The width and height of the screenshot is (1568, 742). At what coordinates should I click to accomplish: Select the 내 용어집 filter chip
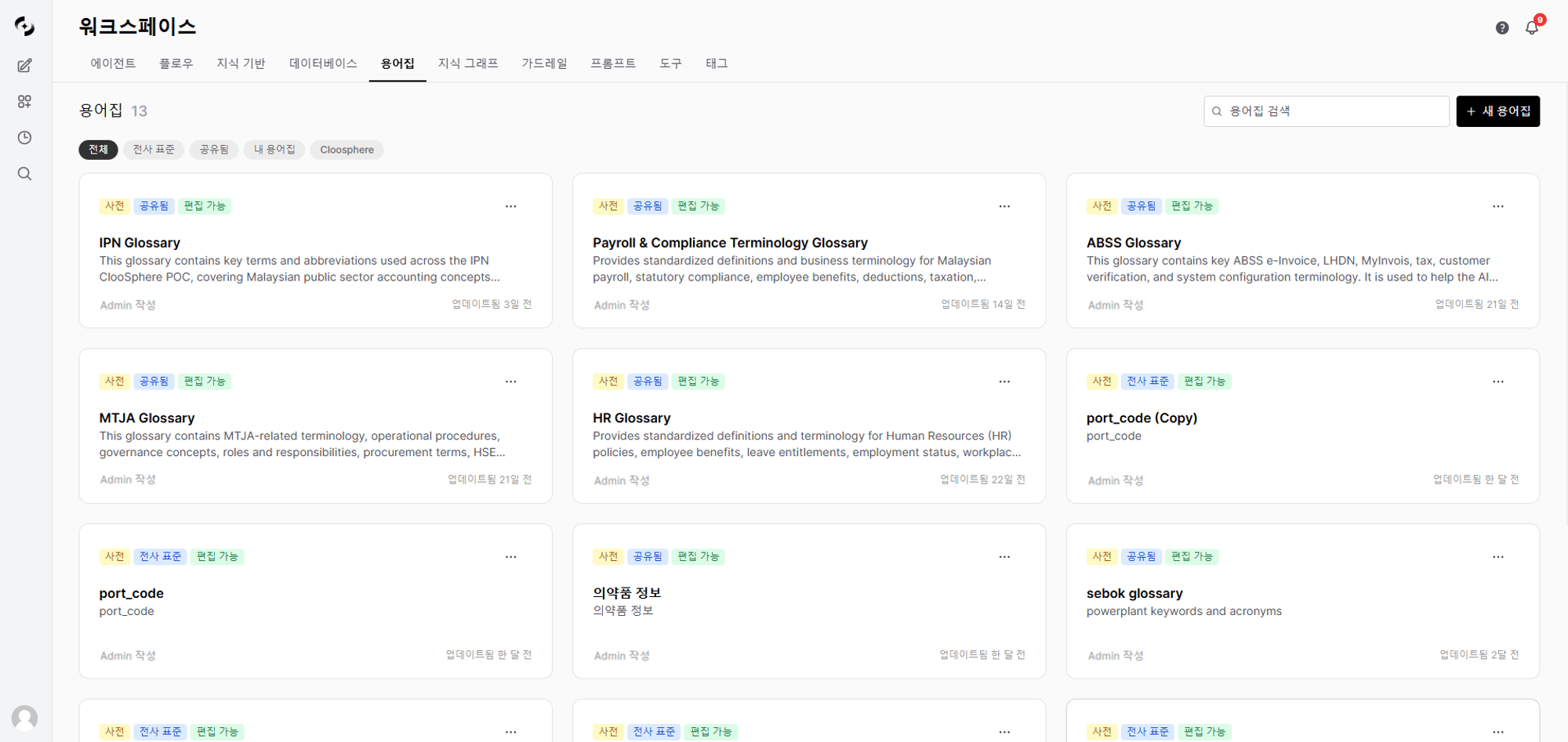pos(274,150)
